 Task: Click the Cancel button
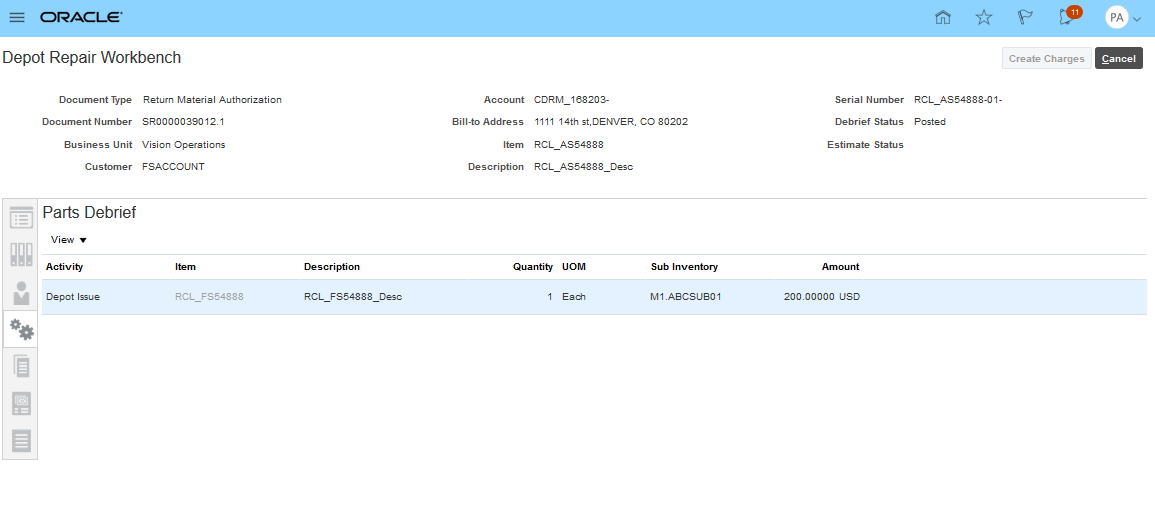coord(1118,58)
